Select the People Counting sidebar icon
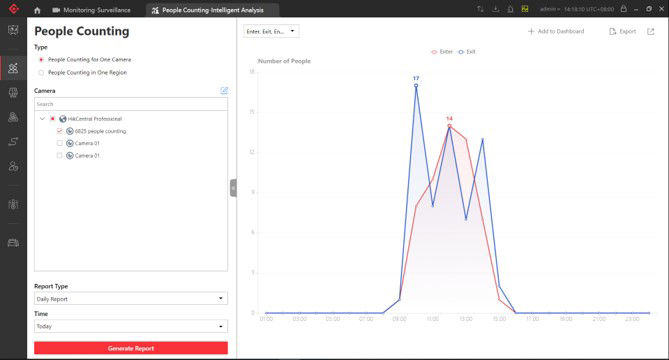 13,68
